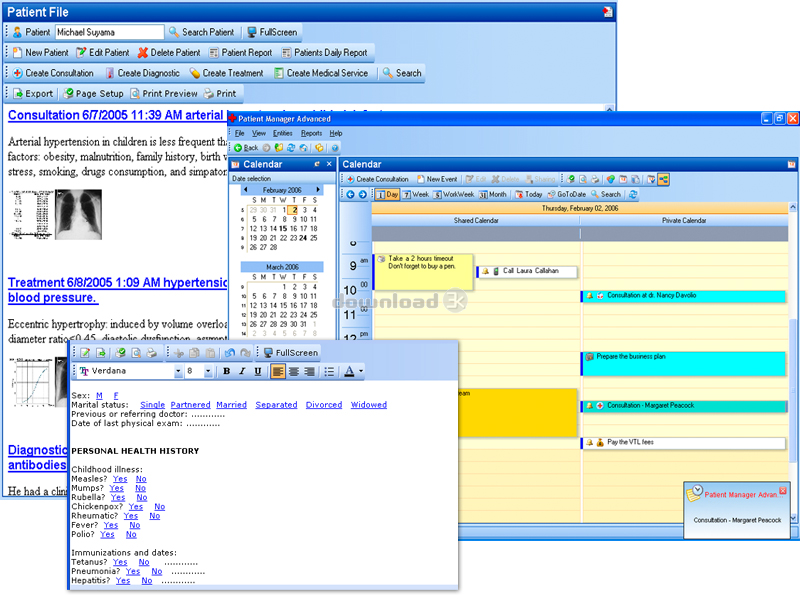Open the View menu
This screenshot has height=600, width=800.
tap(259, 133)
